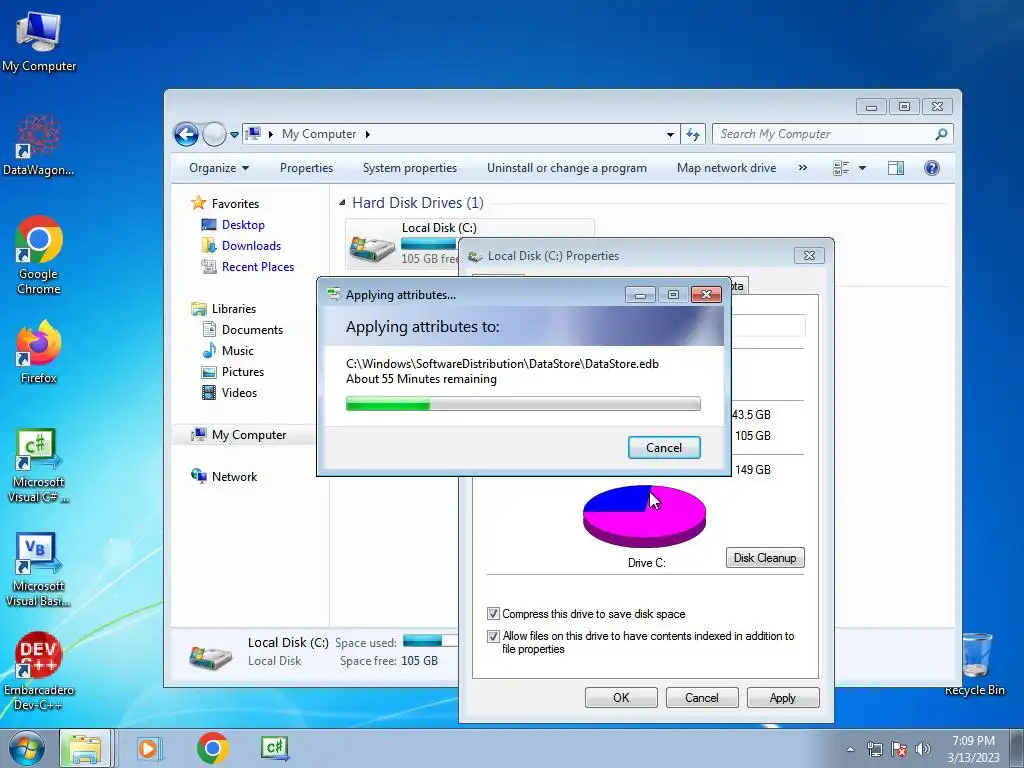Click the Disk Cleanup button
Screen dimensions: 1024x768
(x=765, y=558)
